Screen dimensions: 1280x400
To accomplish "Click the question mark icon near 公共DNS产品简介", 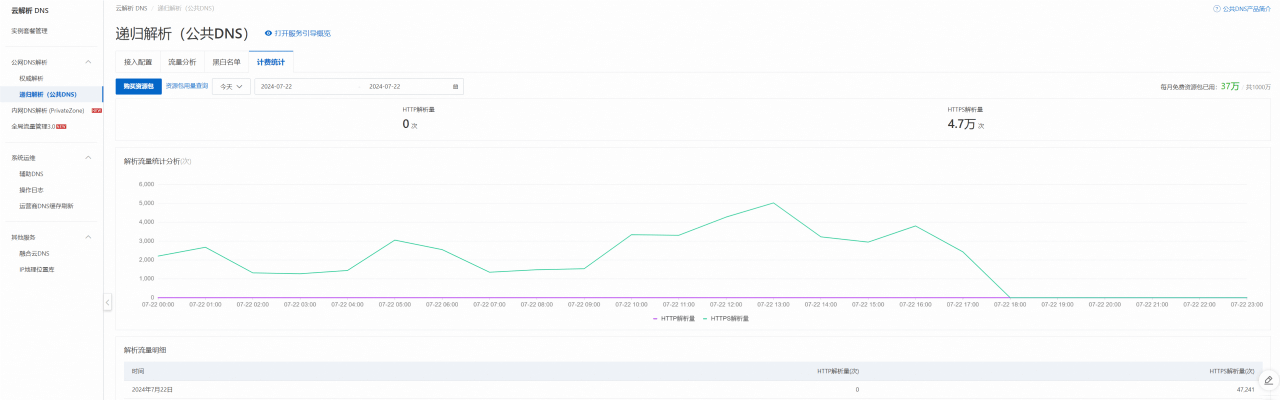I will 1216,8.
